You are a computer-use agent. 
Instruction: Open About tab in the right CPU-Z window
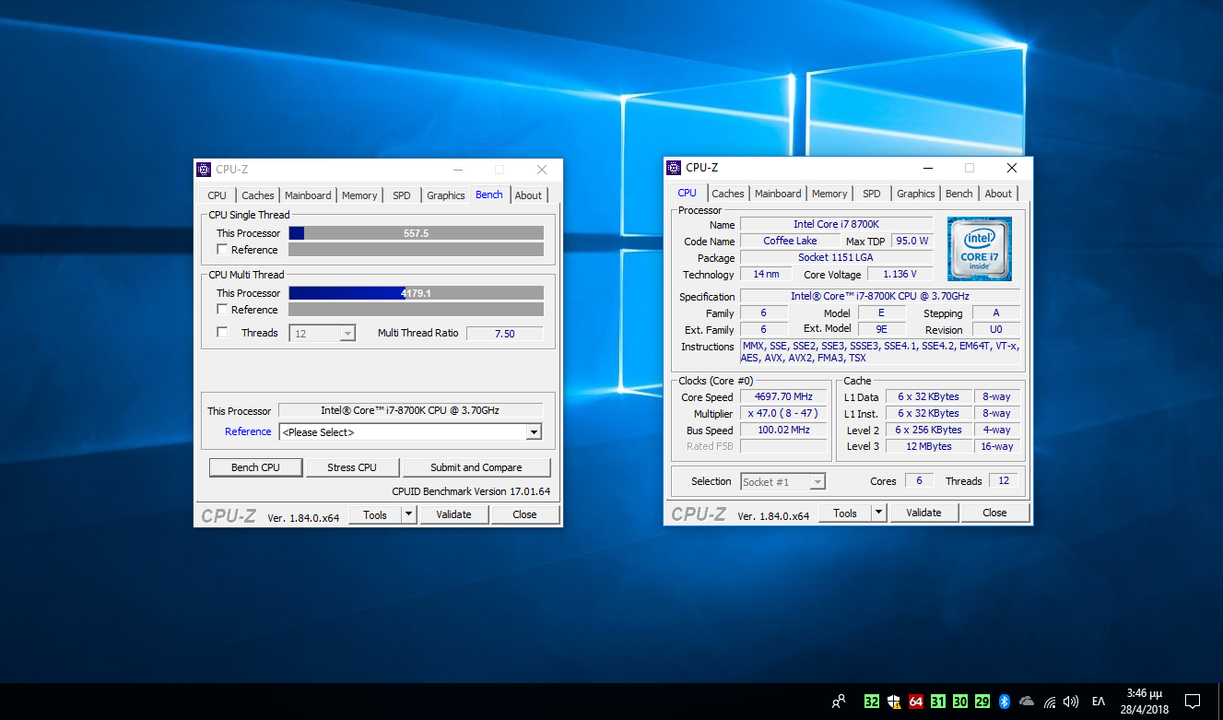[998, 194]
